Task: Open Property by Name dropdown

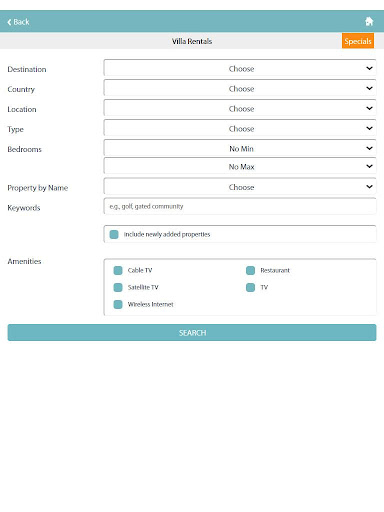Action: [x=240, y=187]
